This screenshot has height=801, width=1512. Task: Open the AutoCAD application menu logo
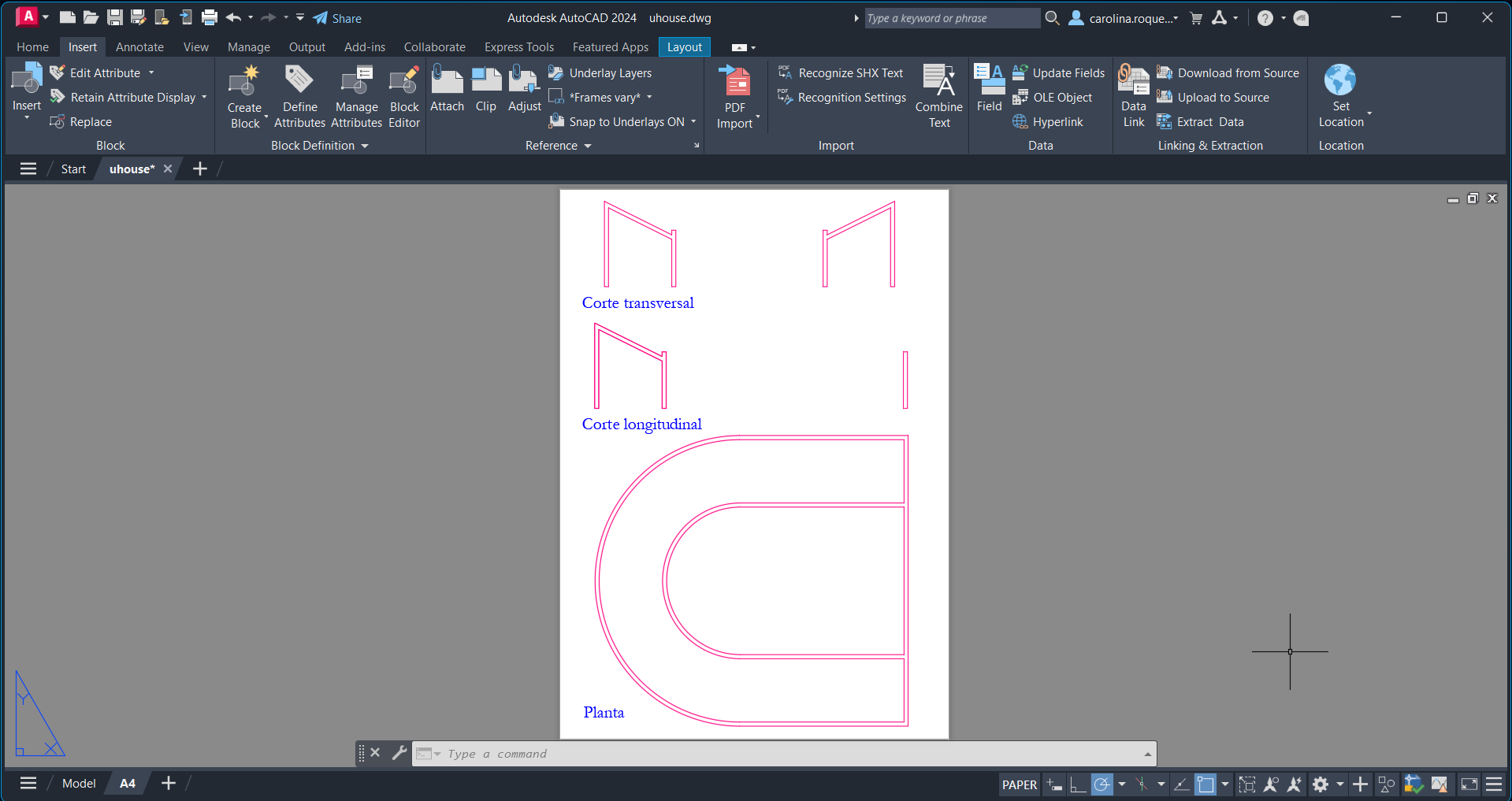click(28, 17)
